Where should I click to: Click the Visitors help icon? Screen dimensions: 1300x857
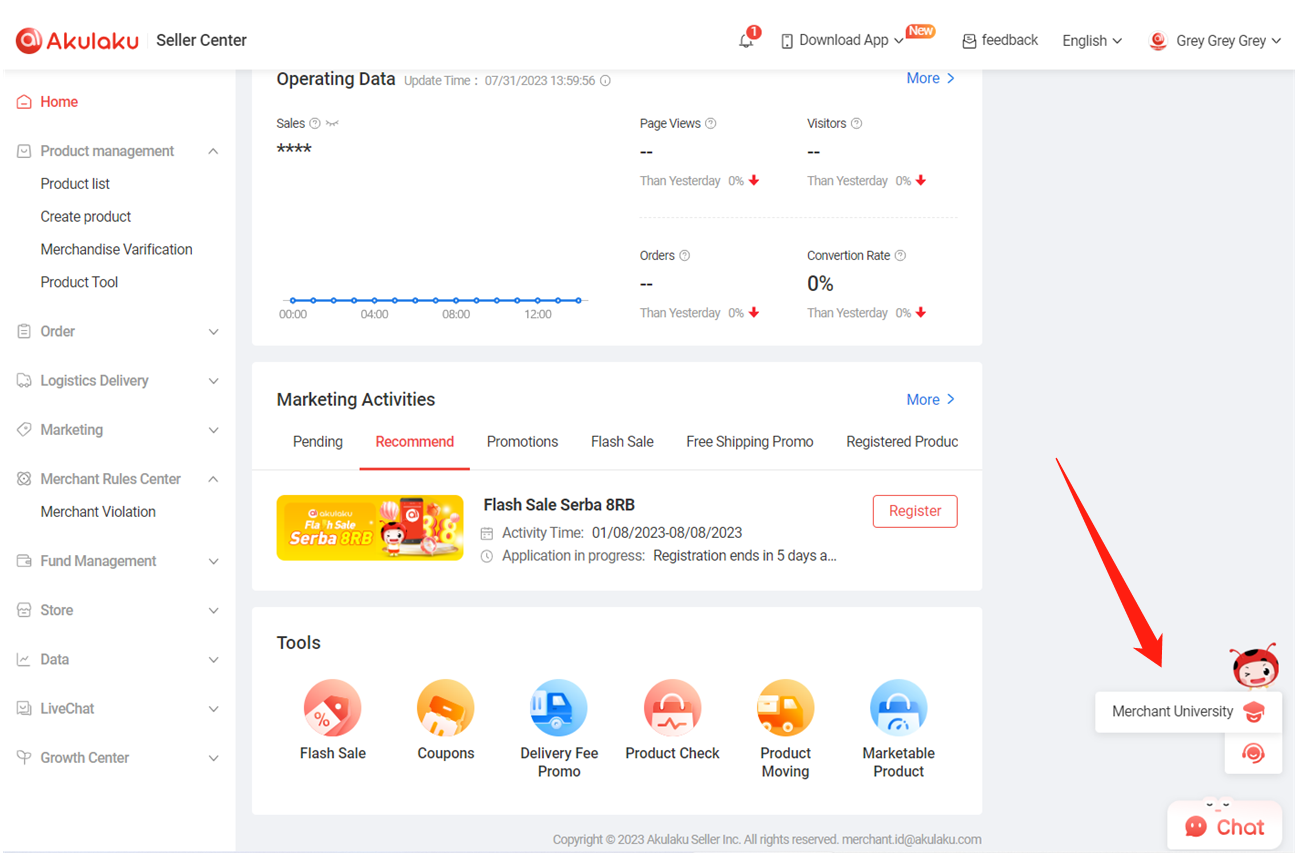click(856, 124)
